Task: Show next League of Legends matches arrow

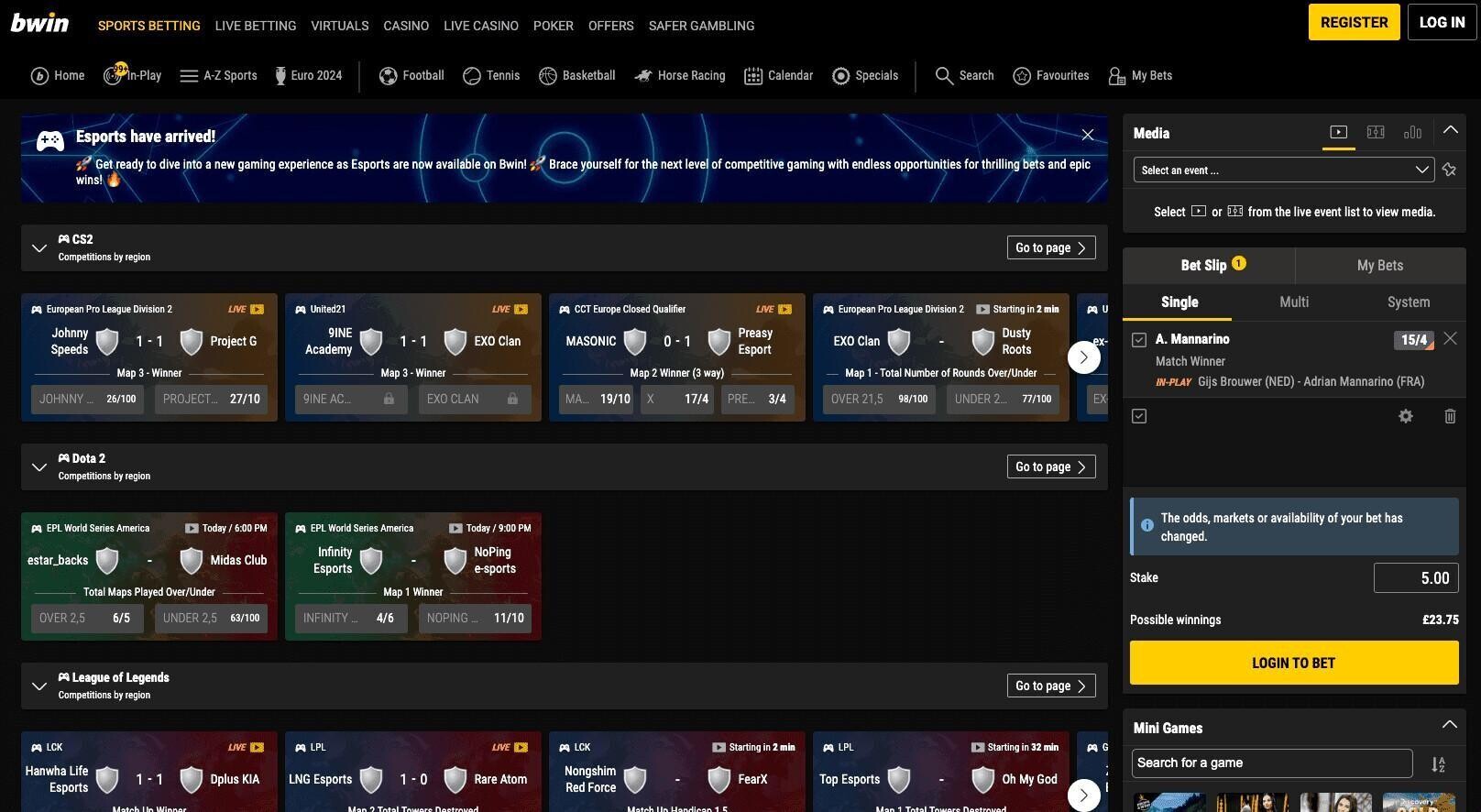Action: [x=1084, y=796]
